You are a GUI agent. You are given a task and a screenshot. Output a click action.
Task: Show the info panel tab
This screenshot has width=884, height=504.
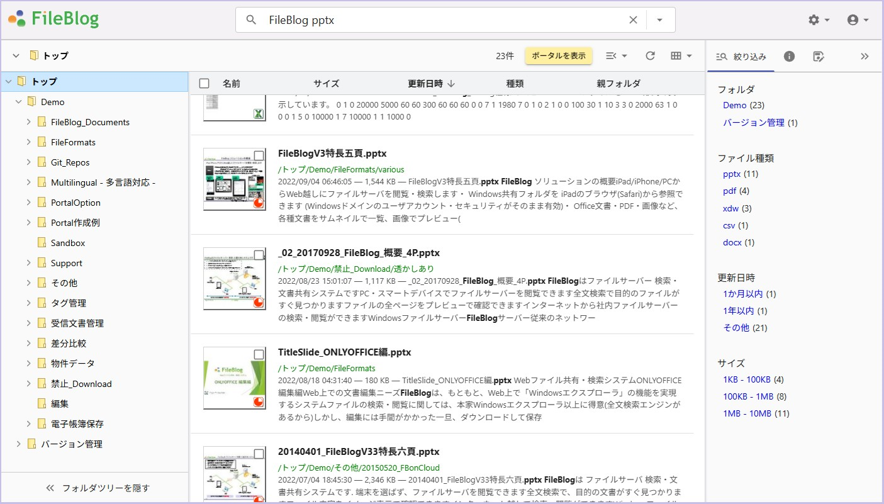tap(789, 56)
